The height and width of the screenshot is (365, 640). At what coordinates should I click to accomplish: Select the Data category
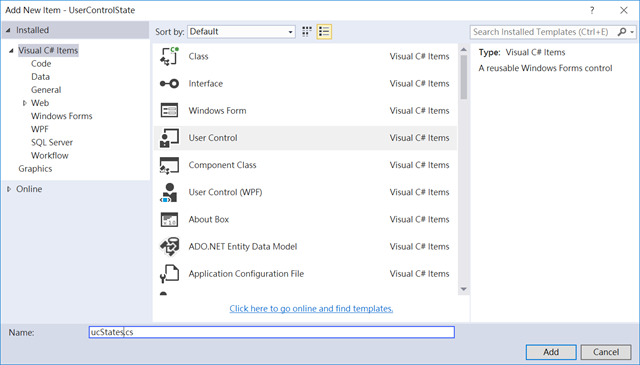(40, 77)
